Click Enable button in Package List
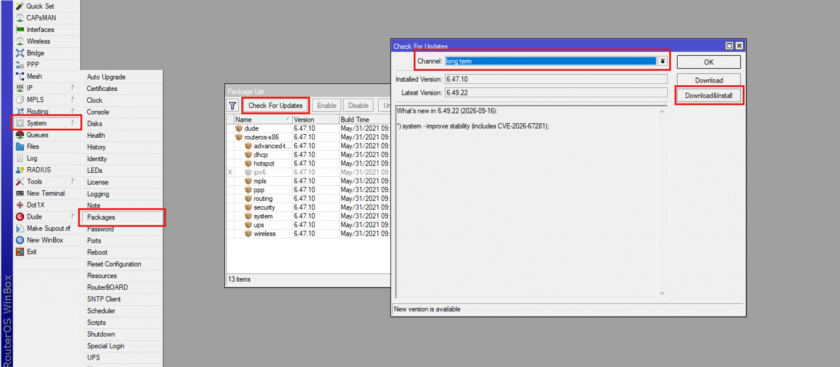Viewport: 840px width, 367px height. point(327,106)
